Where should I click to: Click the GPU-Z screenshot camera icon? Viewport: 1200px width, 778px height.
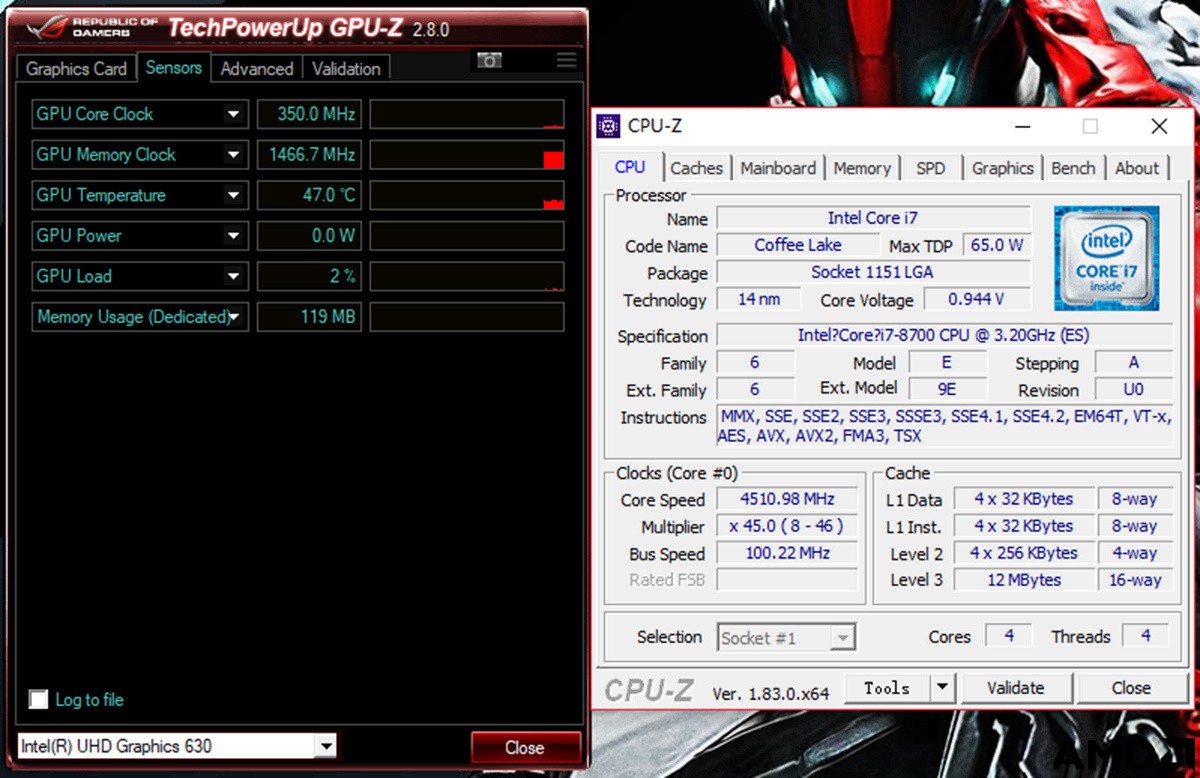[x=489, y=60]
